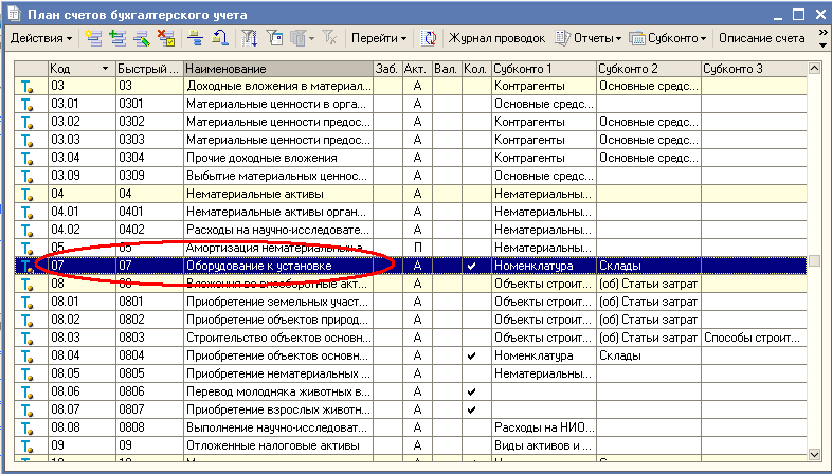Screen dimensions: 832x474
Task: Toggle quantity checkmark for account 07
Action: click(471, 266)
